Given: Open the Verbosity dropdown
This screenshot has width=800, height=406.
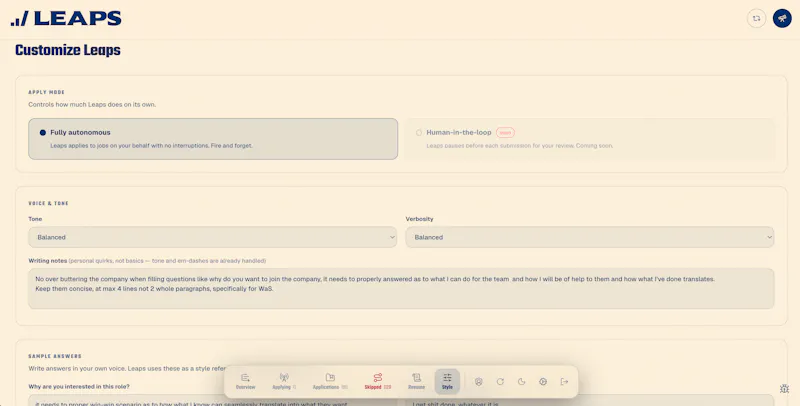Looking at the screenshot, I should [590, 237].
